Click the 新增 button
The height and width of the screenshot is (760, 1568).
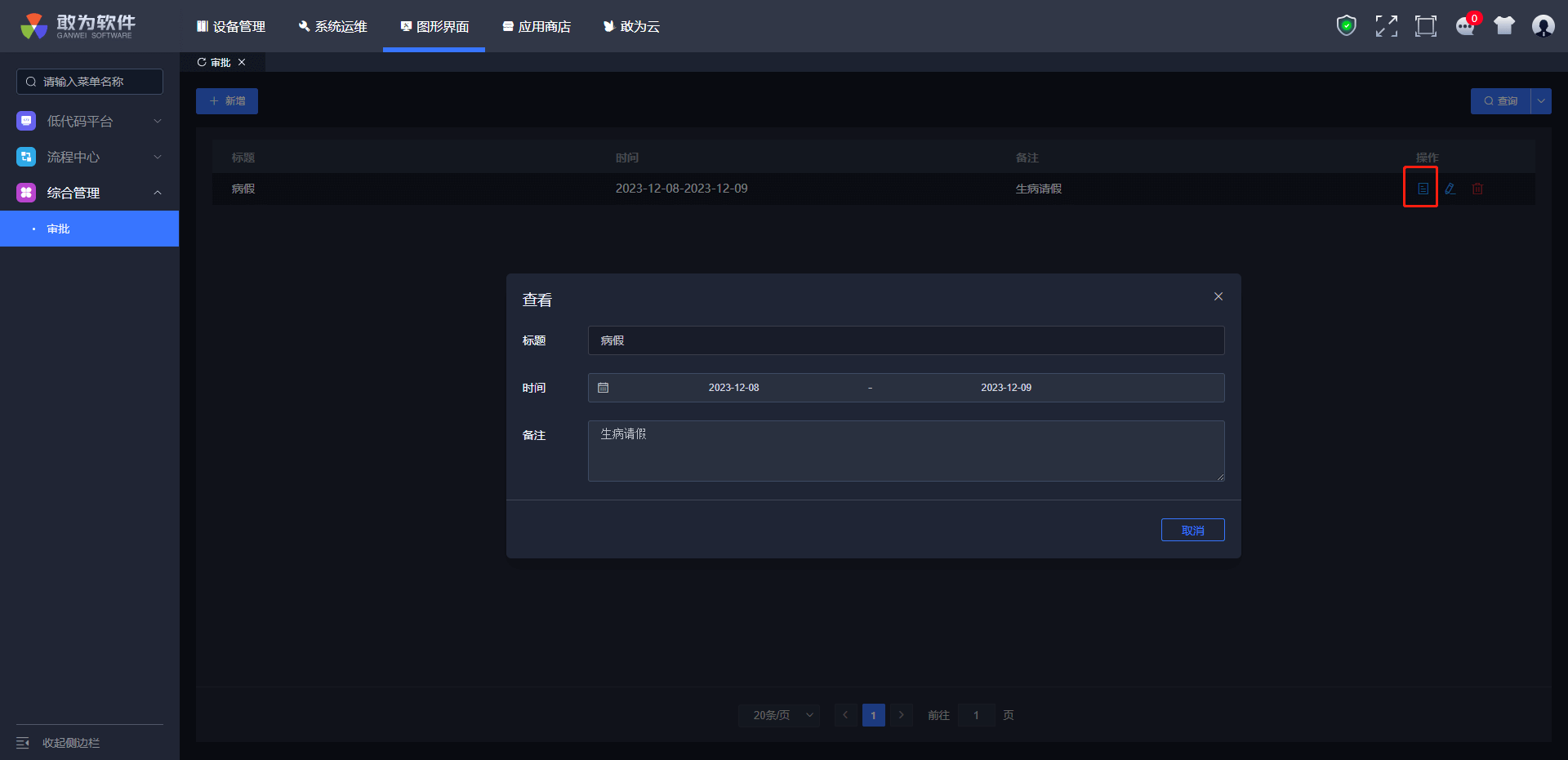[x=227, y=101]
